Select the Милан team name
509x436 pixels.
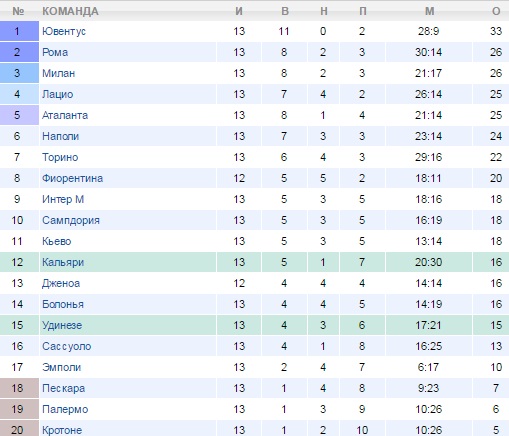point(58,73)
